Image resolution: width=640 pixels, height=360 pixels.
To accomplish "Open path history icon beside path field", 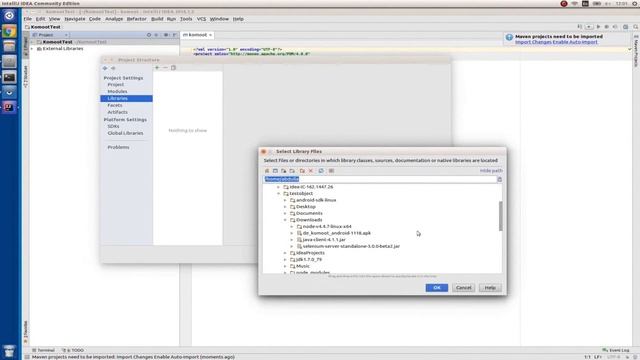I will [500, 180].
